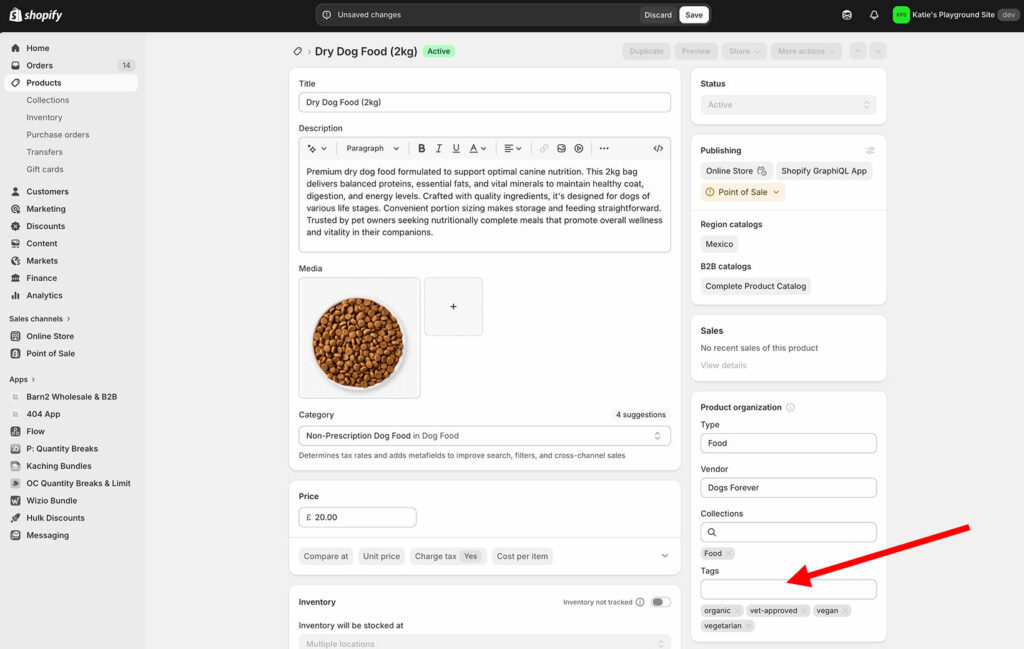Go to Inventory submenu
1024x649 pixels.
coord(44,118)
